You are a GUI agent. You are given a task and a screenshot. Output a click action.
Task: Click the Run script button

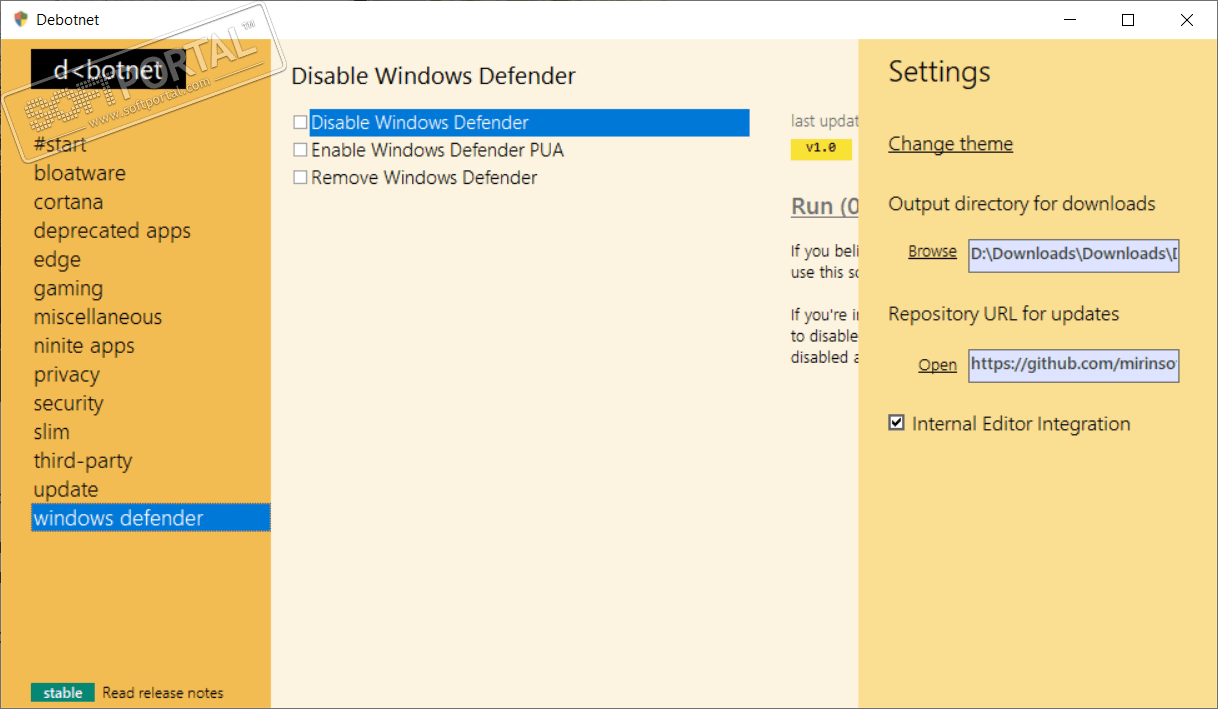coord(824,206)
